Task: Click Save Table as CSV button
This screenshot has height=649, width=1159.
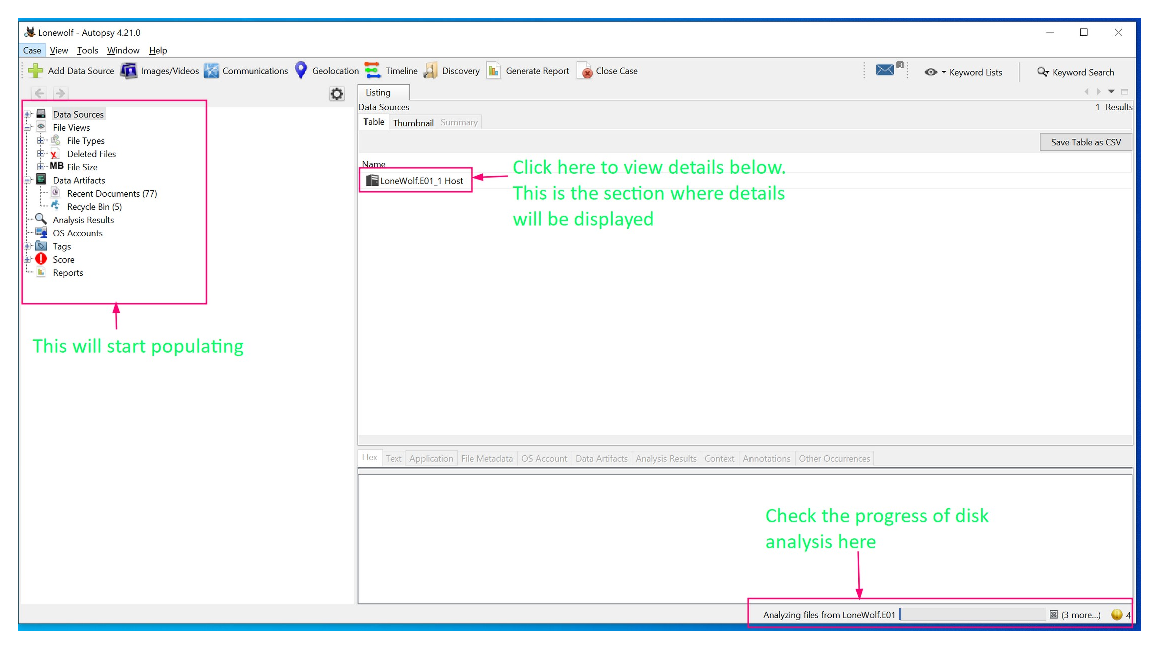Action: pos(1086,142)
